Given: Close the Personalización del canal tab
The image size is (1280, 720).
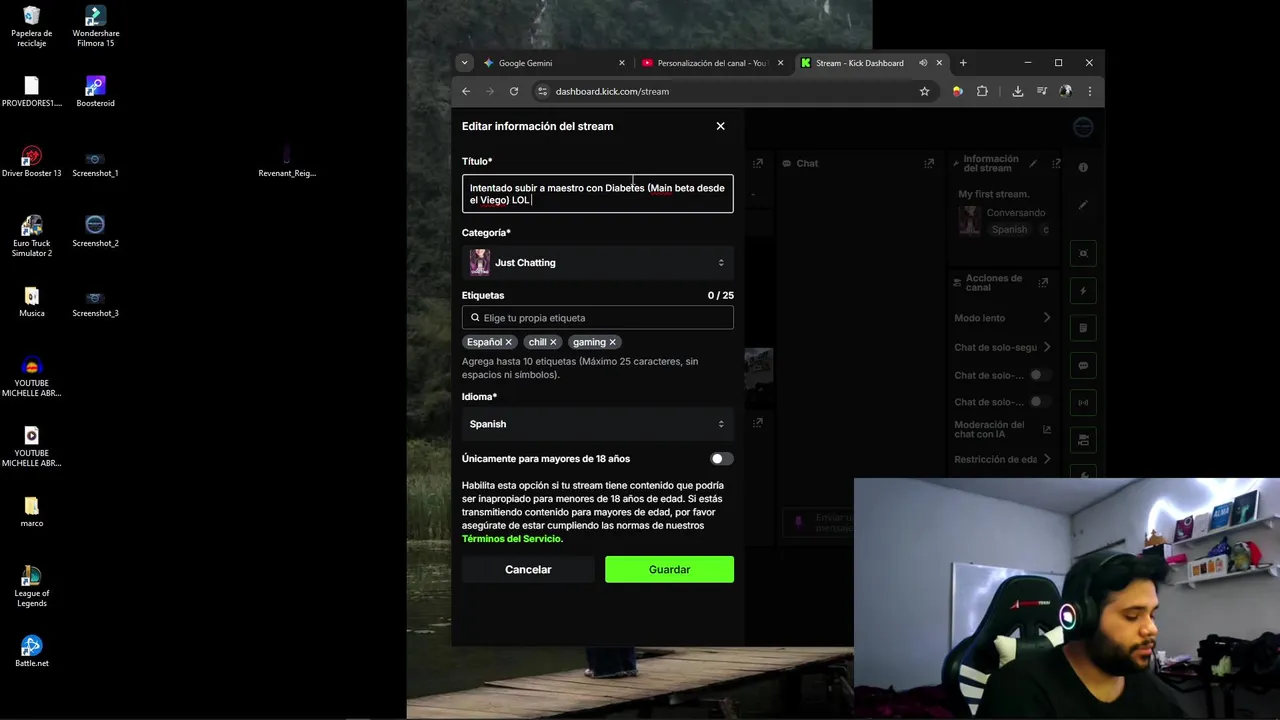Looking at the screenshot, I should (x=780, y=63).
